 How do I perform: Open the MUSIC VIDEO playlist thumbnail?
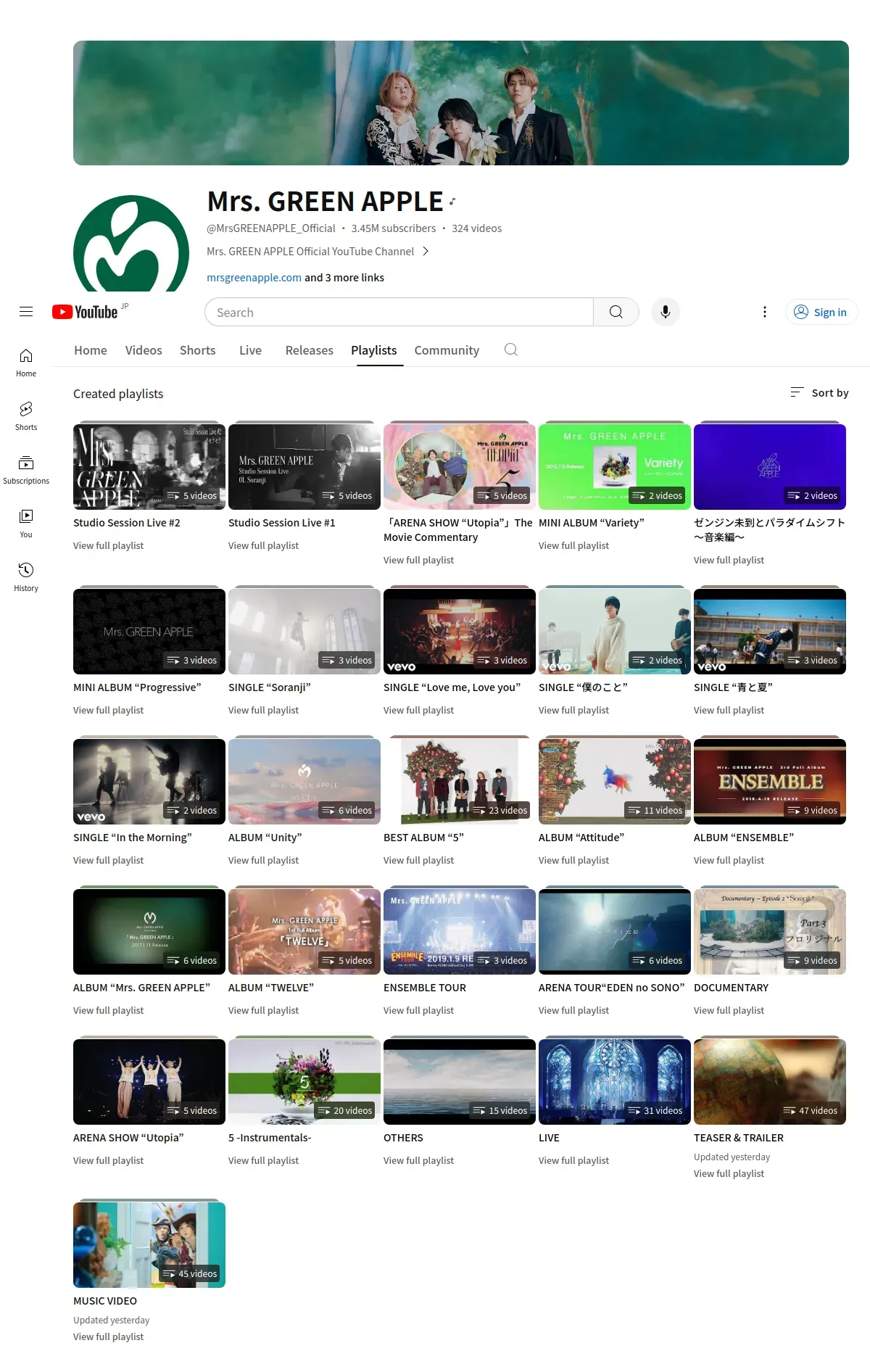pyautogui.click(x=149, y=1244)
